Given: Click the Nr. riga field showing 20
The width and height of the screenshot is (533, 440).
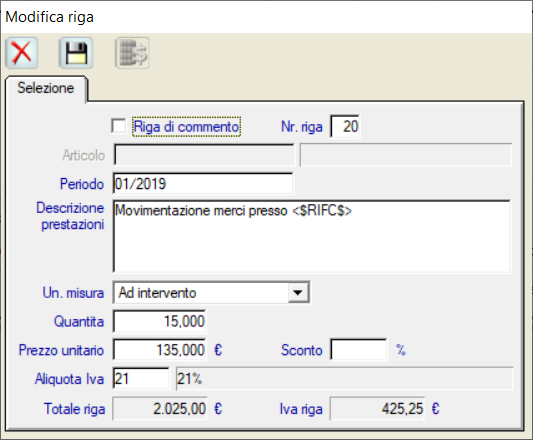Looking at the screenshot, I should coord(345,126).
